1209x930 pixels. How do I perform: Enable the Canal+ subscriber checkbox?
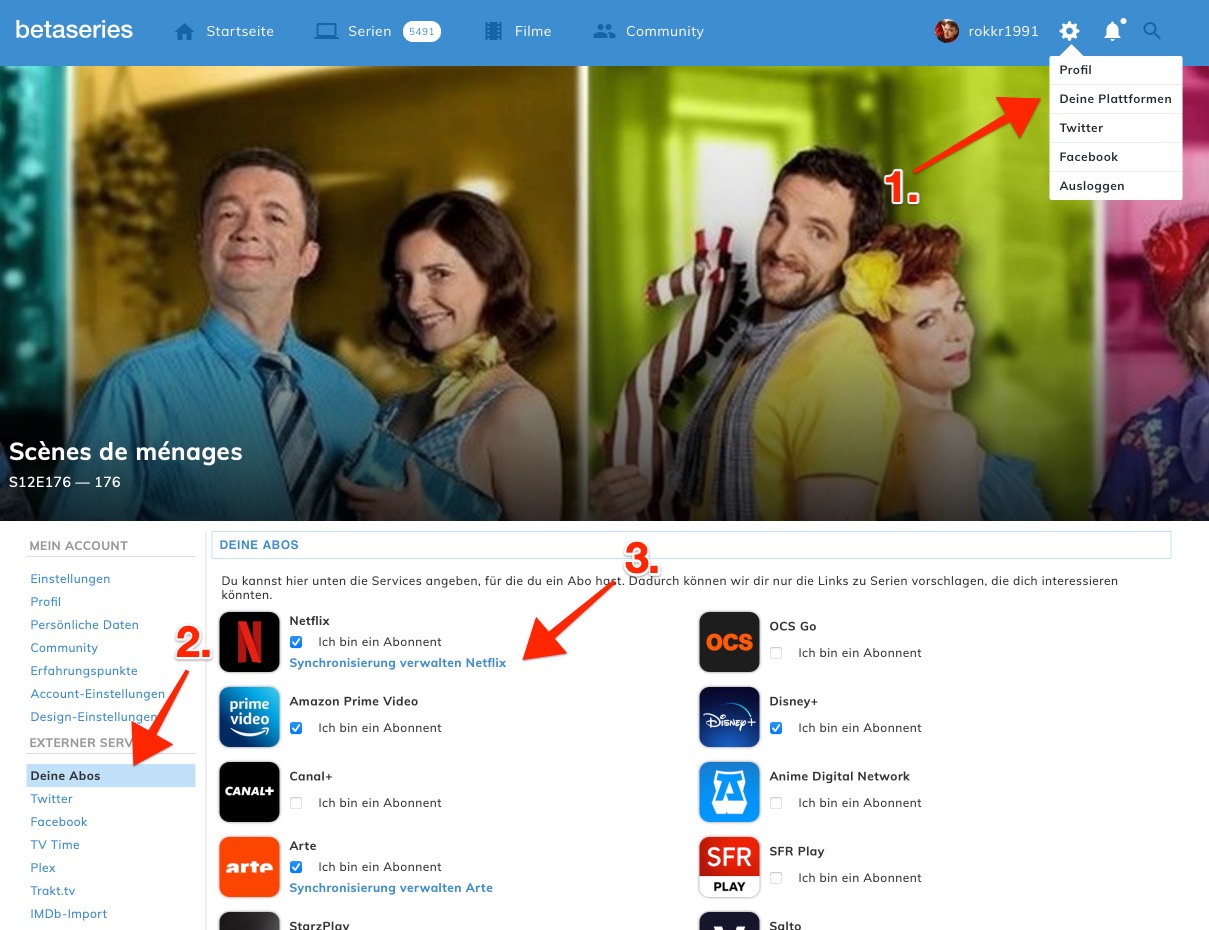[x=296, y=803]
